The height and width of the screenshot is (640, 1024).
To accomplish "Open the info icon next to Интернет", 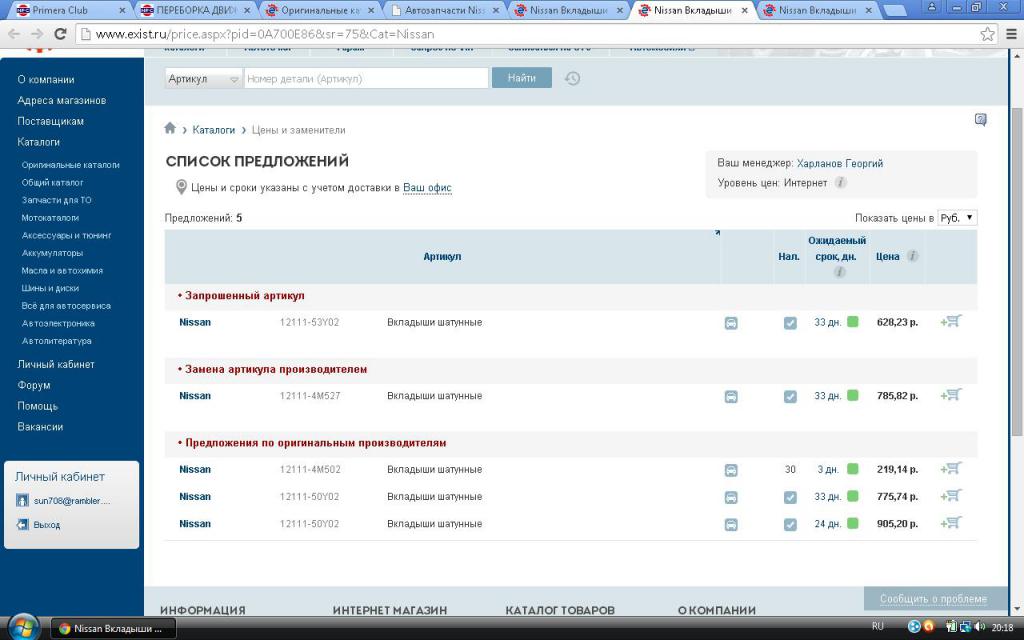I will coord(841,183).
